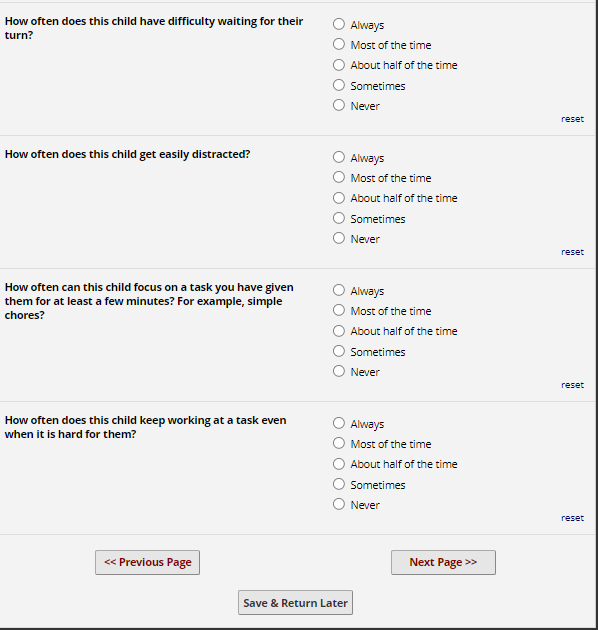This screenshot has height=630, width=598.
Task: Select About half of the time for hard task
Action: tap(339, 464)
